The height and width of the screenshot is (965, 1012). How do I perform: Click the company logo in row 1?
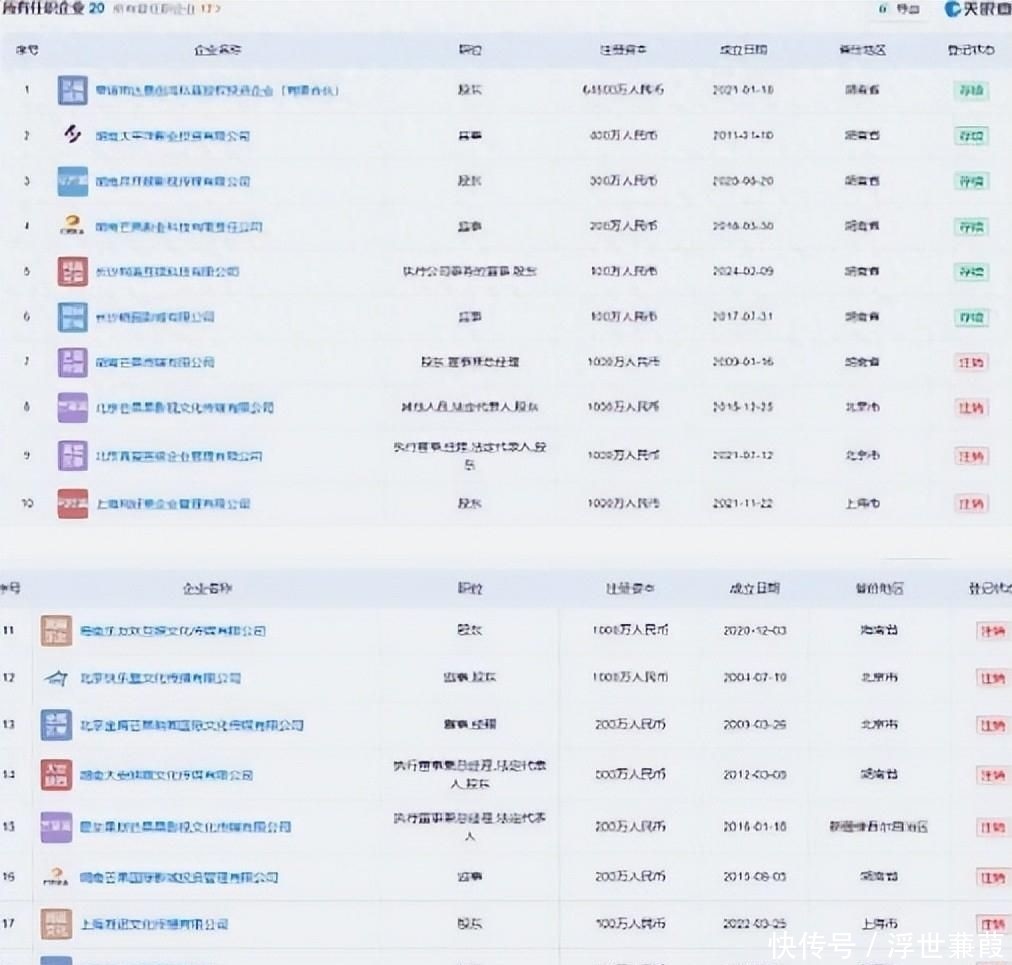73,90
